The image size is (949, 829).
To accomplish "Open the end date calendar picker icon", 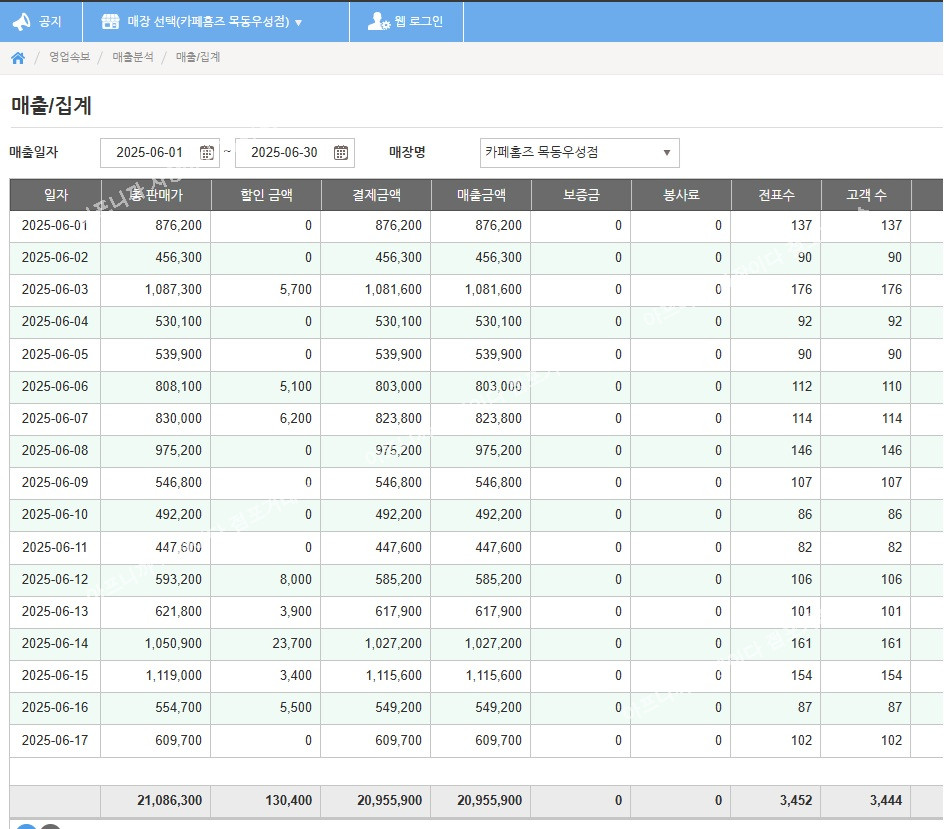I will [x=341, y=153].
